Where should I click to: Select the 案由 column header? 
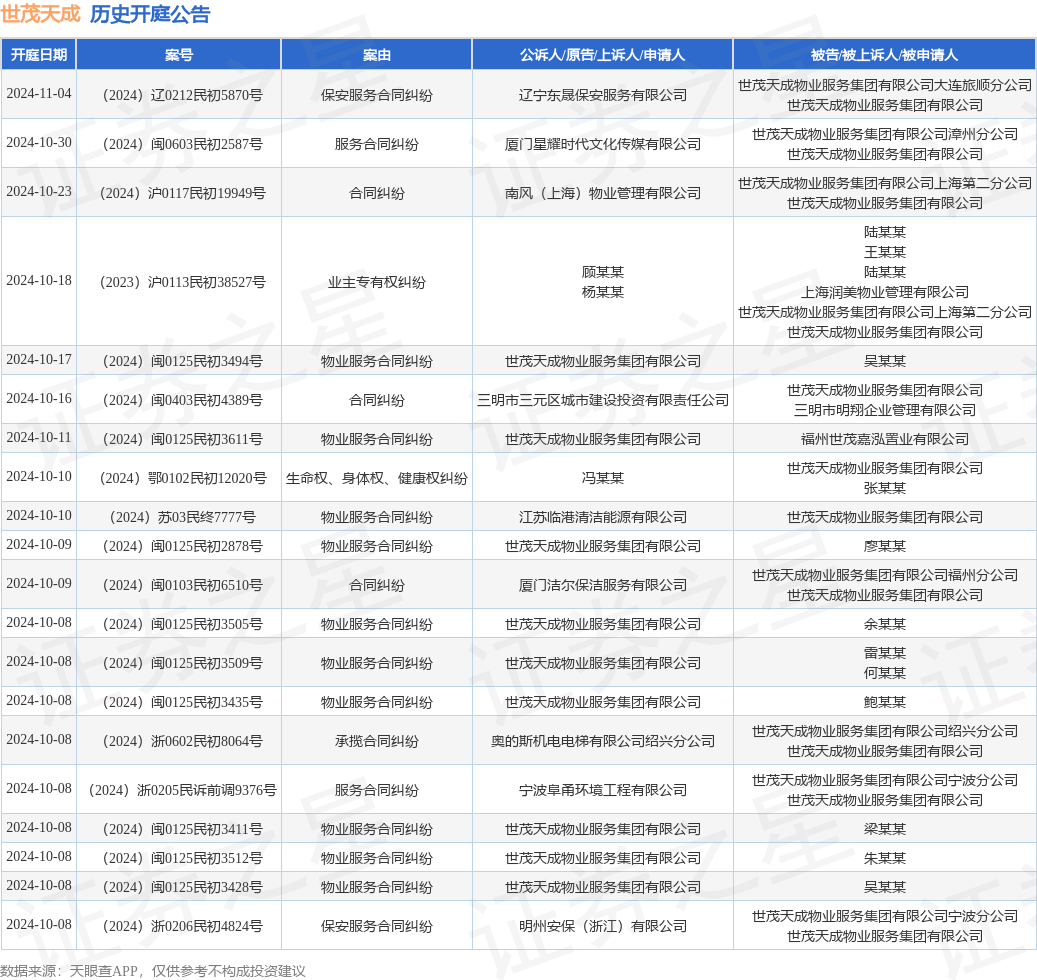pos(377,55)
